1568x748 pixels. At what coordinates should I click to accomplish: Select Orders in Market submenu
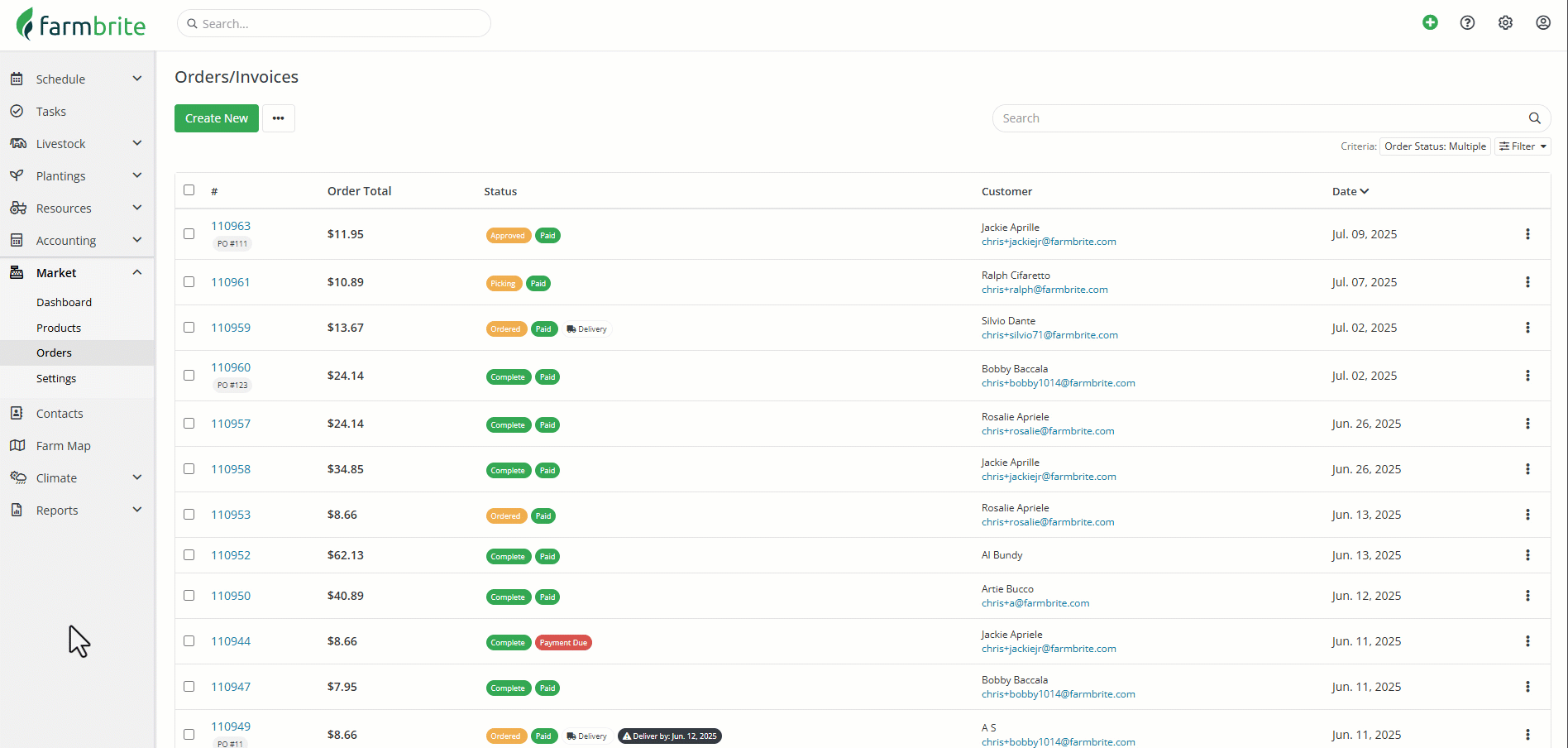pos(54,353)
